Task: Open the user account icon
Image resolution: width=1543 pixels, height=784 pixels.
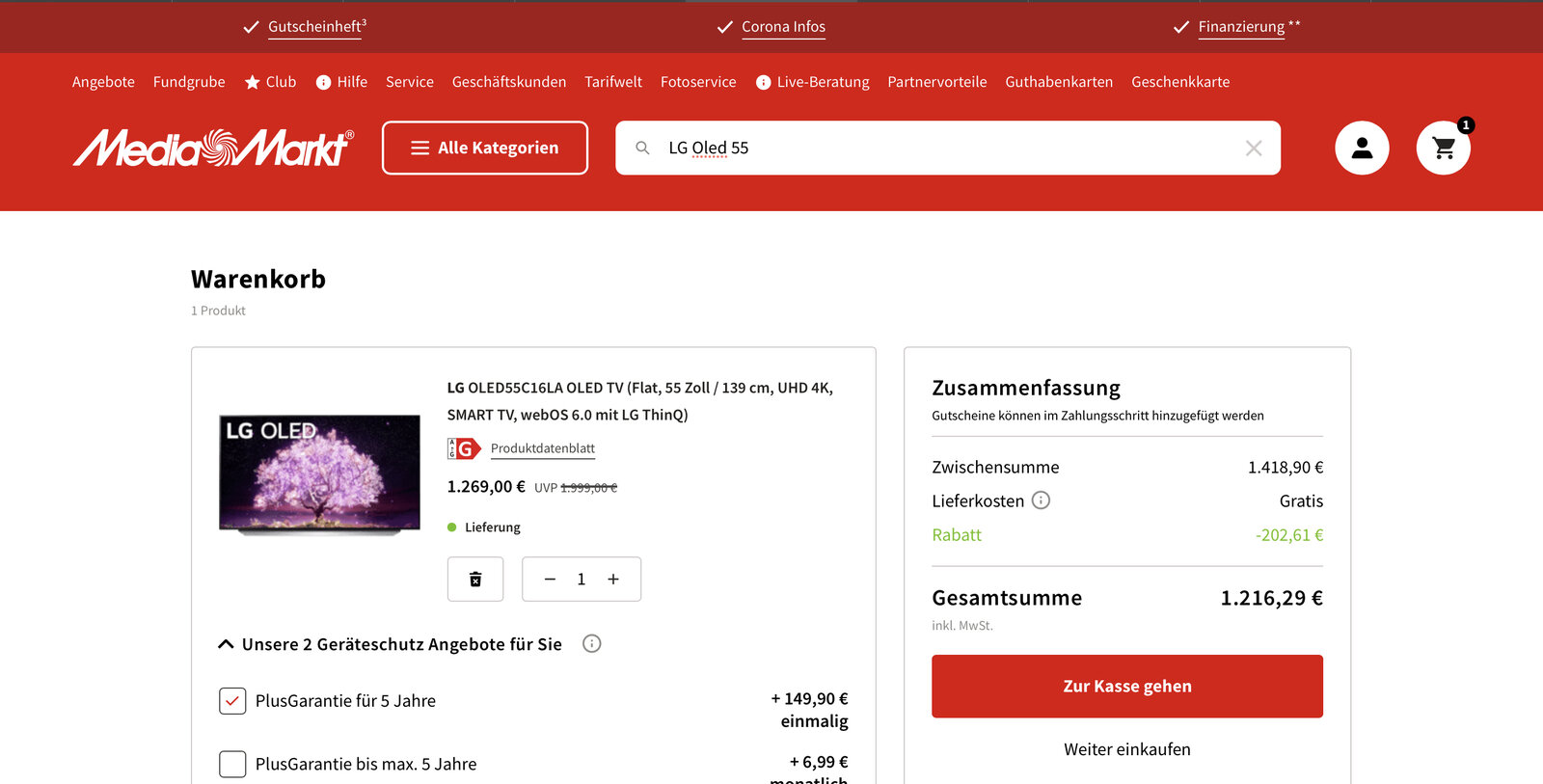Action: [x=1362, y=148]
